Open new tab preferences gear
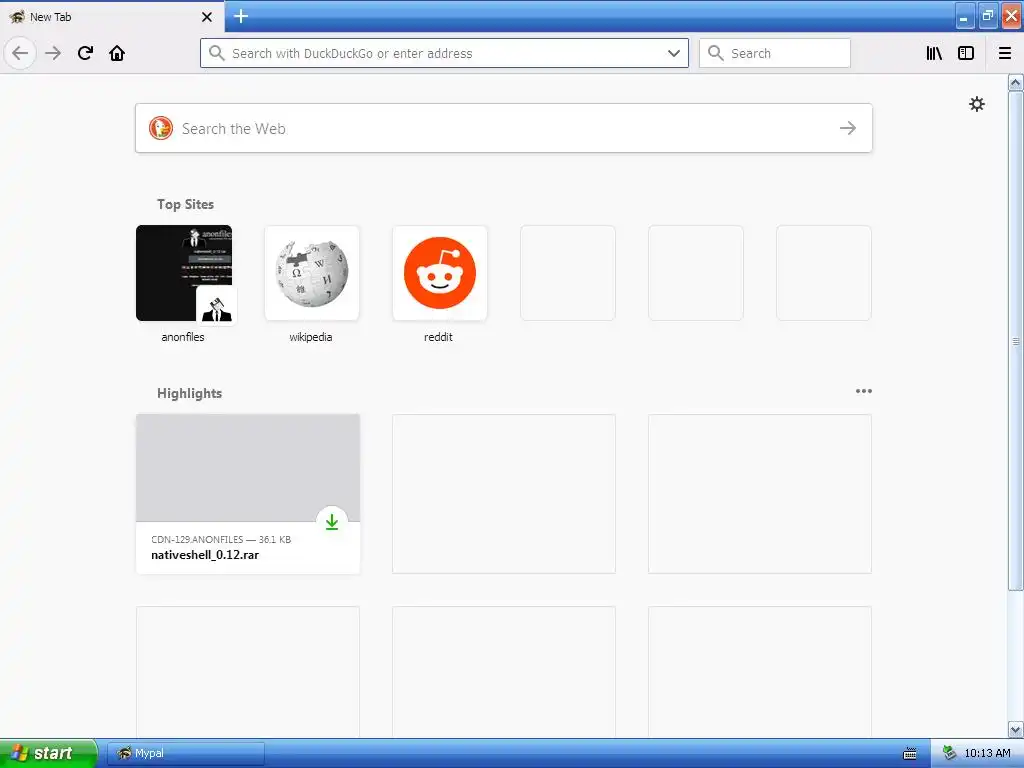Image resolution: width=1024 pixels, height=768 pixels. click(x=976, y=104)
